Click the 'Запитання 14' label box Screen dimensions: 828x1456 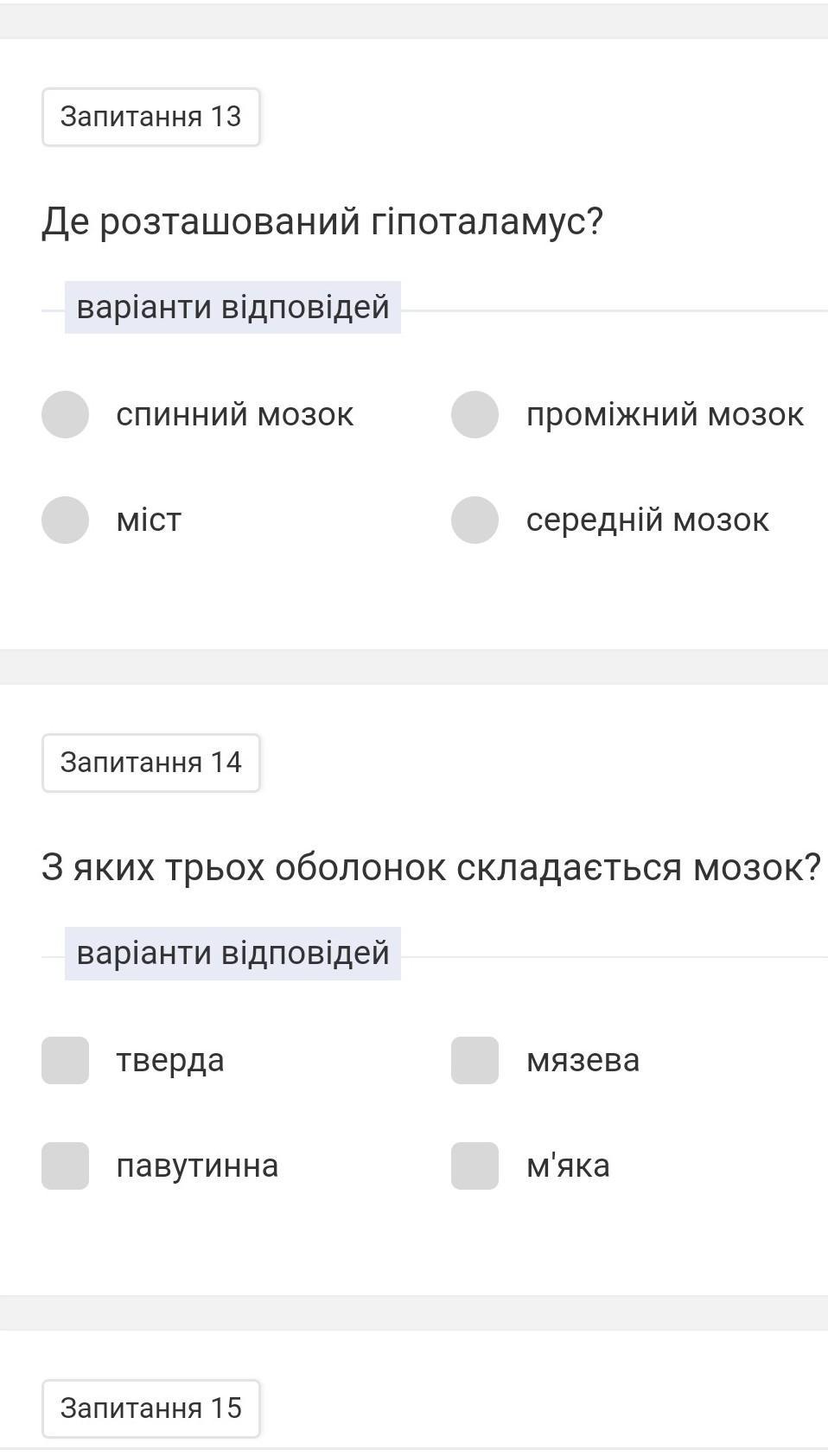151,763
